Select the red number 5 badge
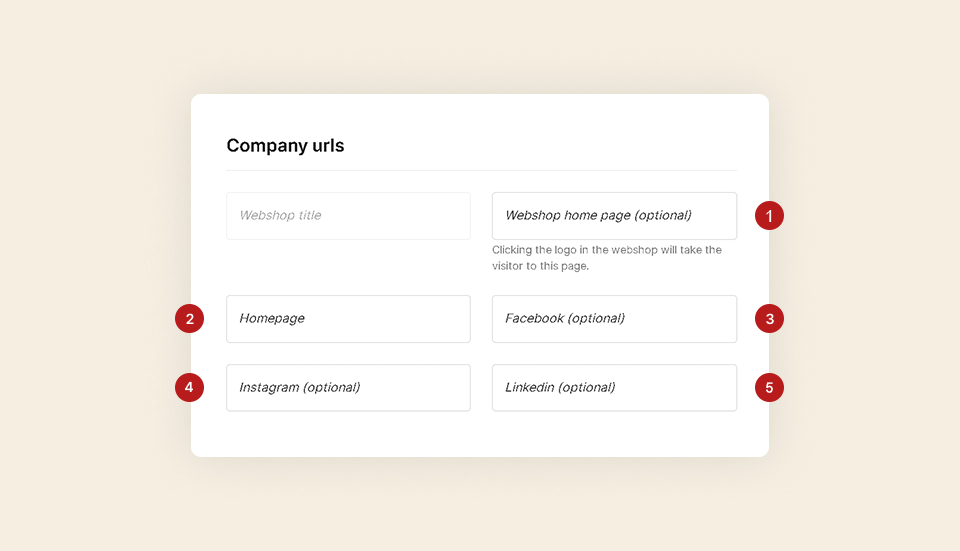The width and height of the screenshot is (960, 551). 769,388
